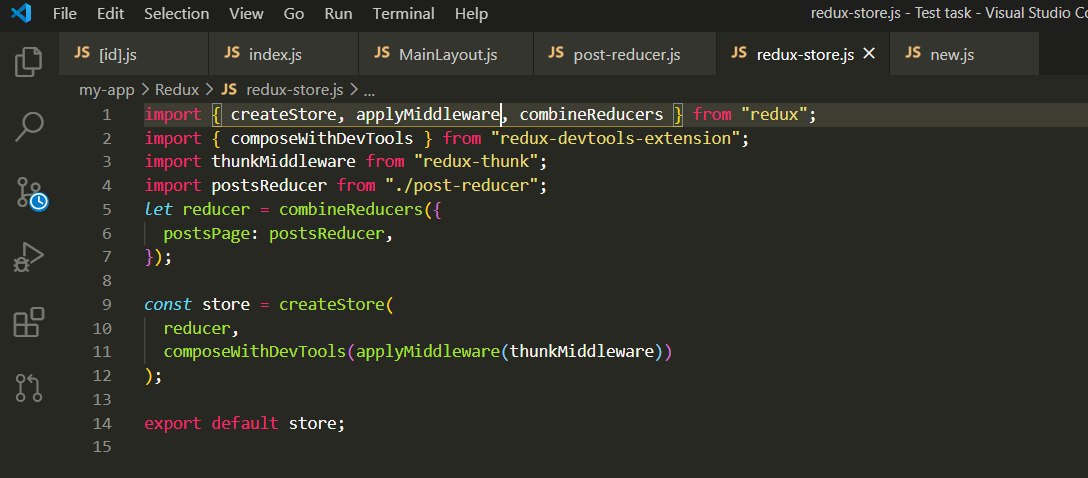Click line number 9 in gutter
Viewport: 1088px width, 478px height.
pyautogui.click(x=106, y=305)
